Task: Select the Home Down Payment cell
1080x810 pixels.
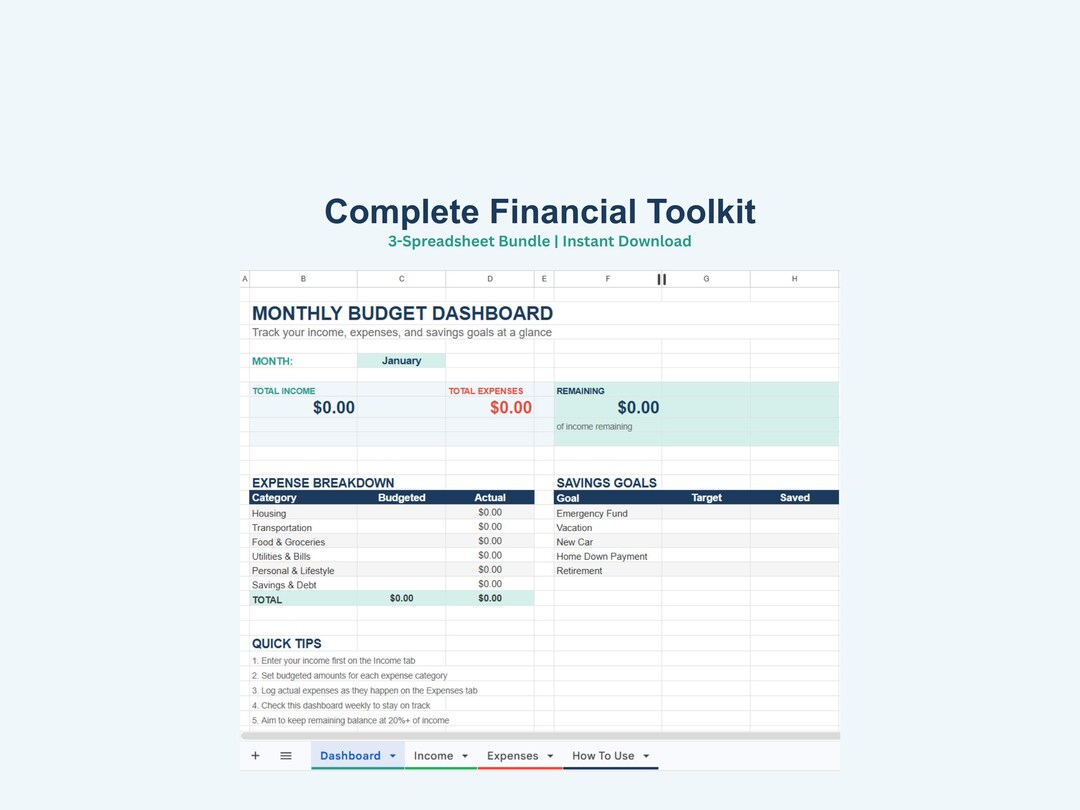Action: [x=608, y=557]
